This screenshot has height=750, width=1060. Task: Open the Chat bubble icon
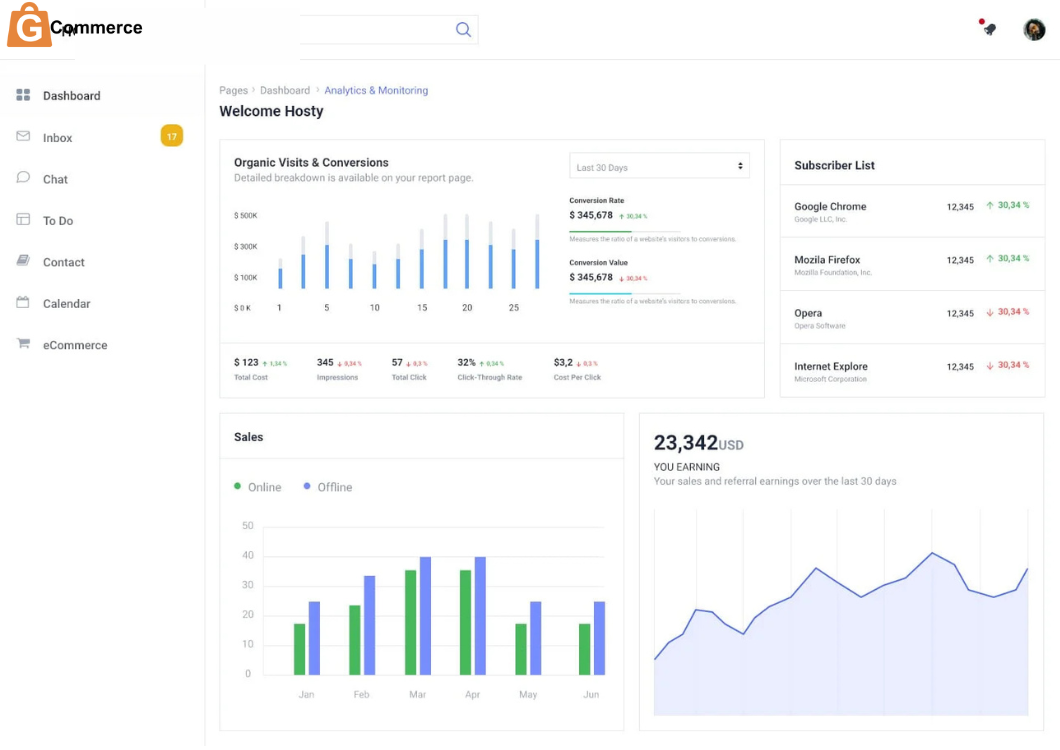23,178
